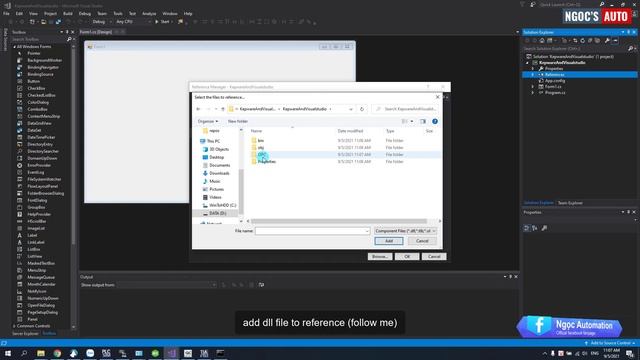Image resolution: width=640 pixels, height=360 pixels.
Task: Select Music in navigation pane
Action: [x=215, y=181]
